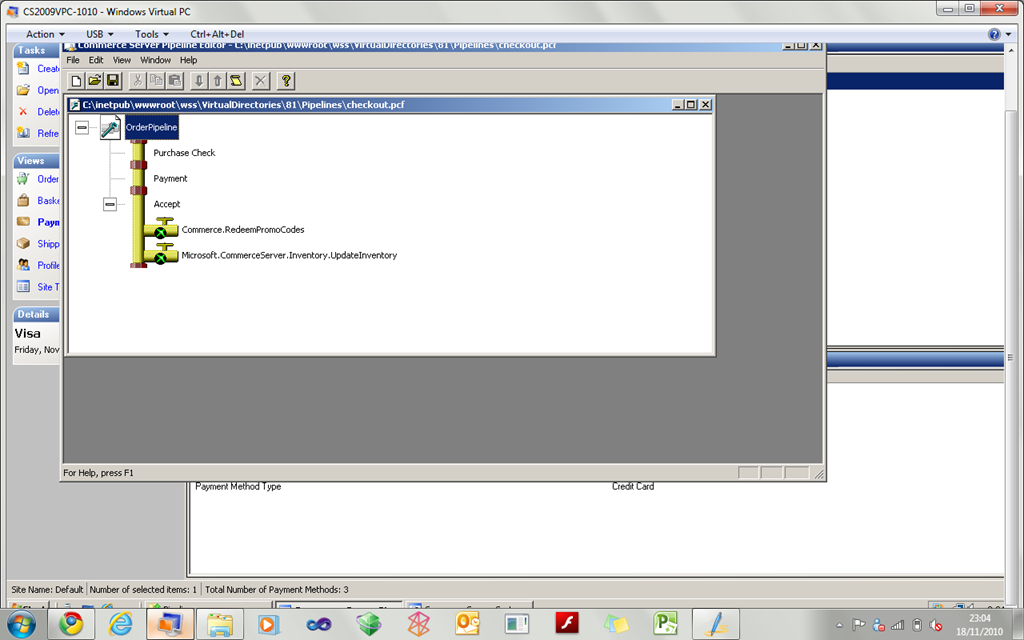Click the yellow scroll properties toolbar icon
This screenshot has width=1024, height=640.
236,81
